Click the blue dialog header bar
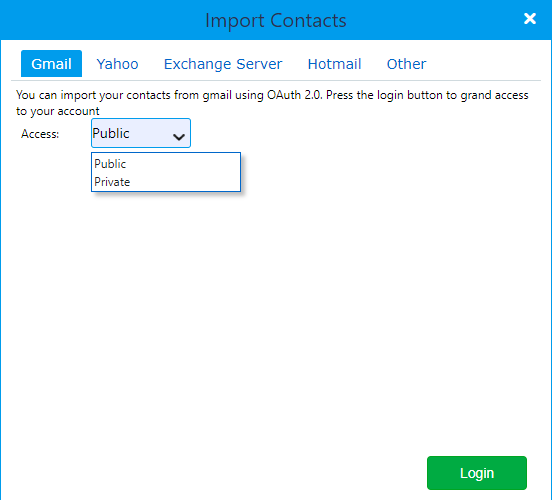This screenshot has width=552, height=500. [x=276, y=20]
